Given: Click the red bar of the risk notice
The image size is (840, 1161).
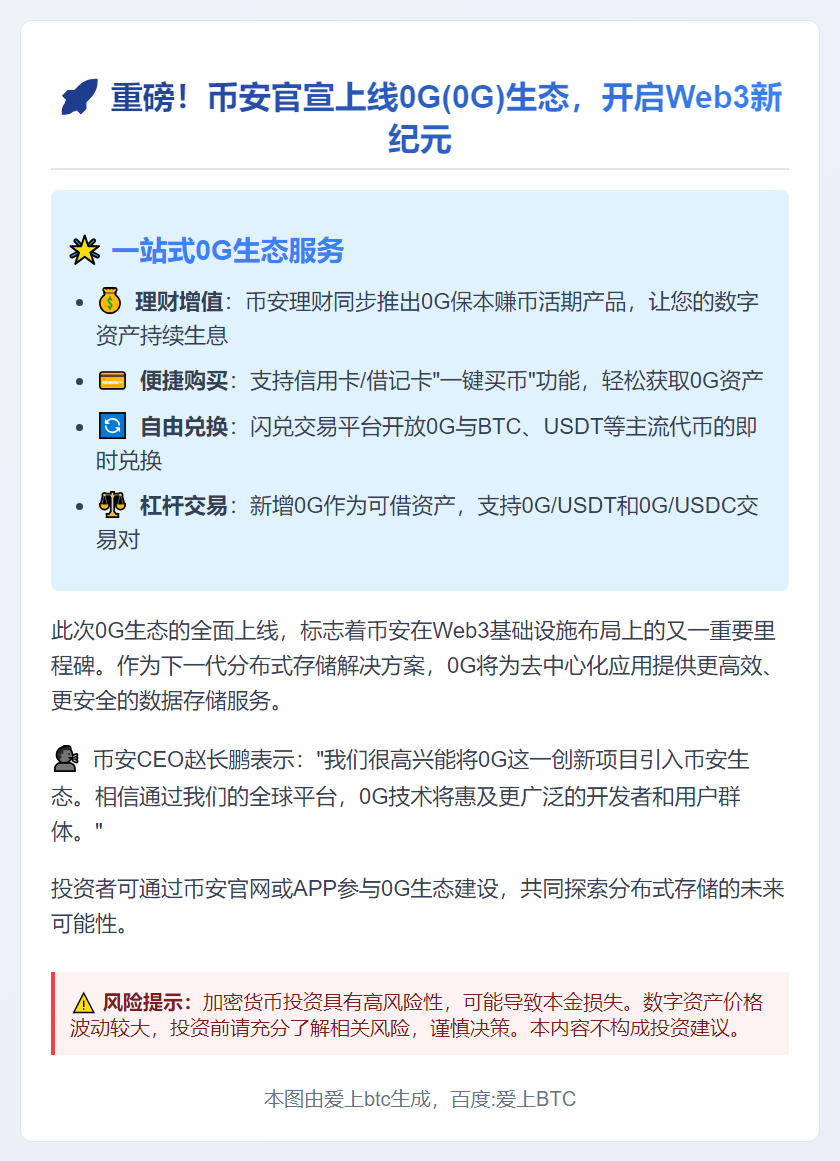Looking at the screenshot, I should (53, 1013).
